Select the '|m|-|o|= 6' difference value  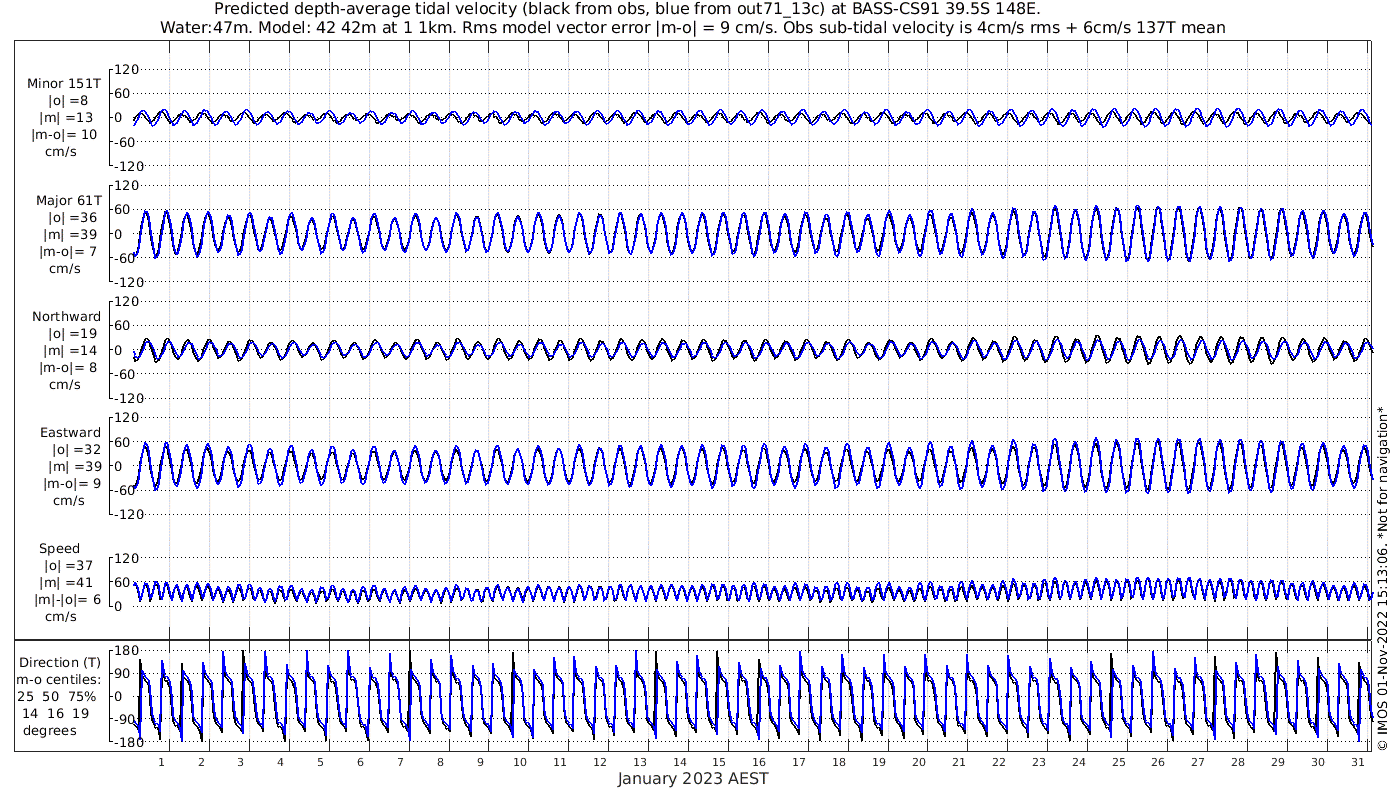click(67, 600)
